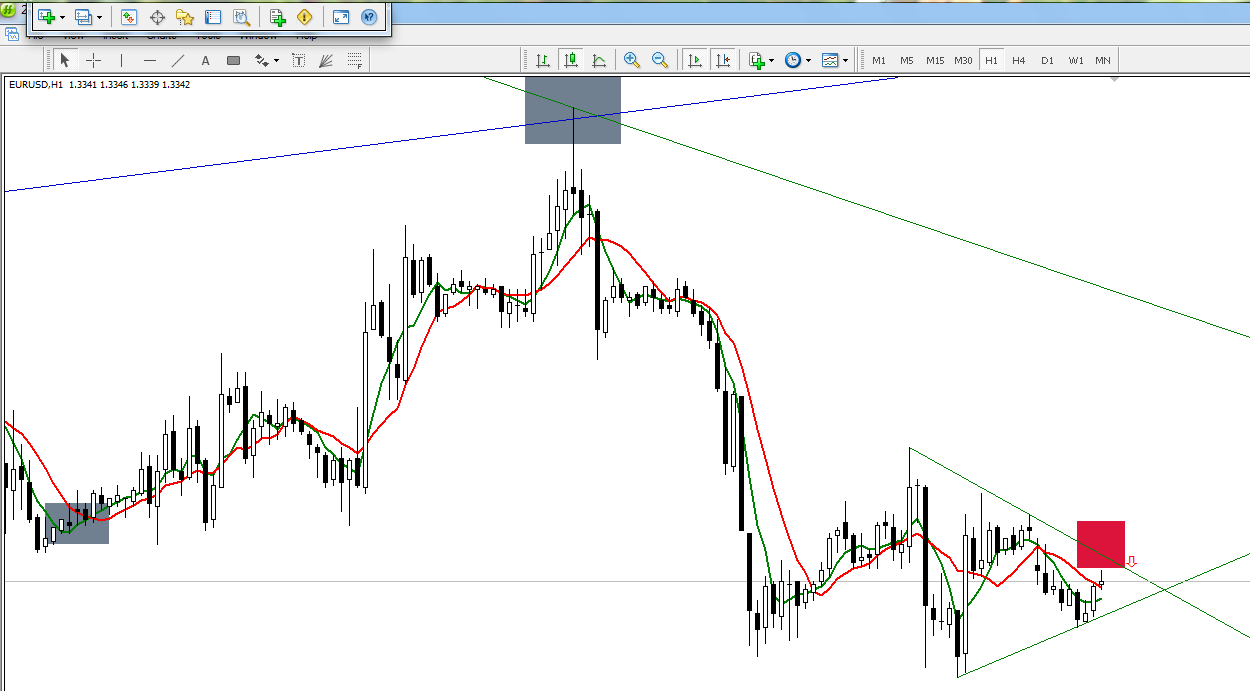The height and width of the screenshot is (691, 1250).
Task: Zoom out of the chart
Action: tap(660, 60)
